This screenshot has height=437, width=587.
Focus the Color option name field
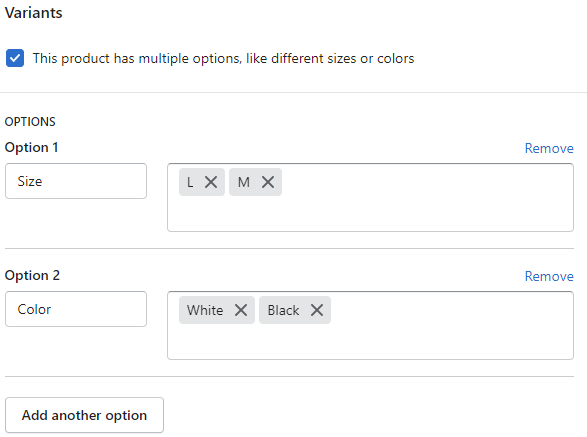click(x=76, y=309)
